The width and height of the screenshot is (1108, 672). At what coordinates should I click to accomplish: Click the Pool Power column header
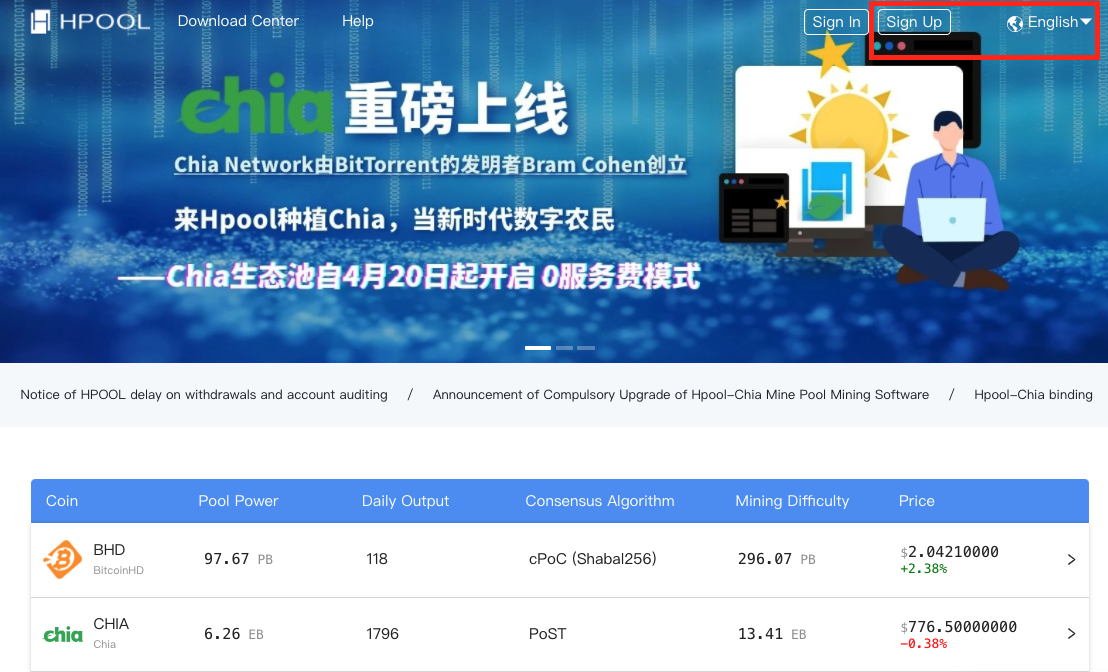point(238,501)
